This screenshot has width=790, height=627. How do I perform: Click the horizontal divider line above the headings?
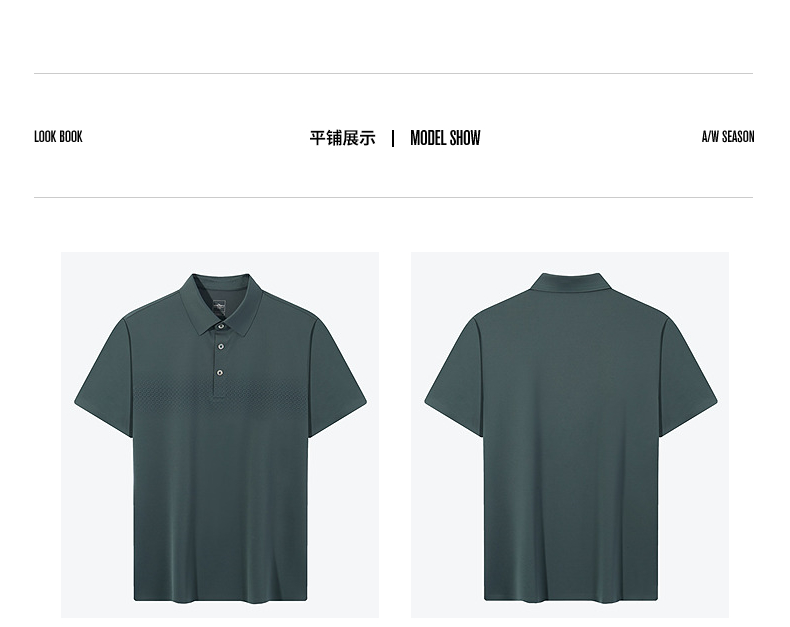393,74
